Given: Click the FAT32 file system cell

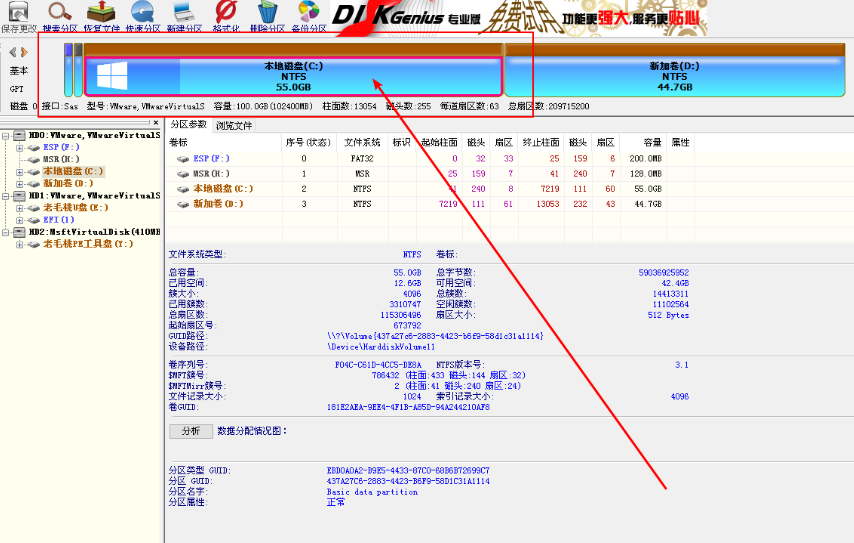Looking at the screenshot, I should point(362,158).
